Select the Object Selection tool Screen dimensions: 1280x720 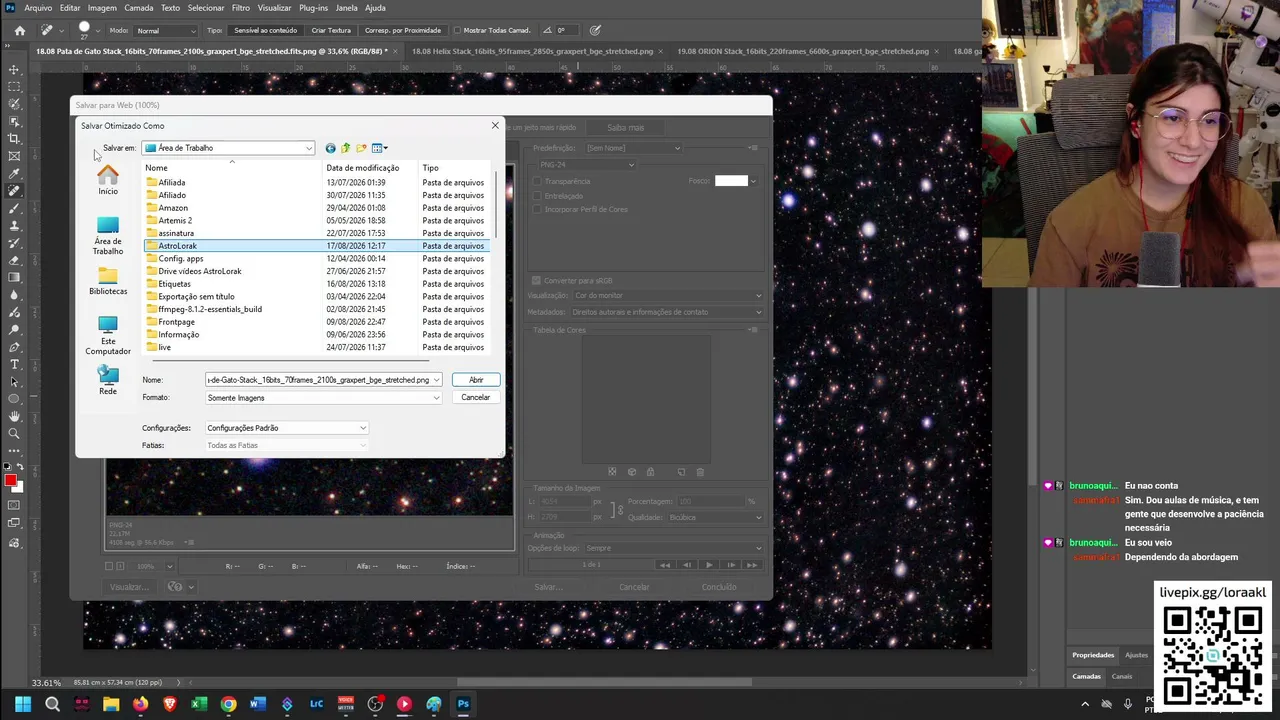14,121
